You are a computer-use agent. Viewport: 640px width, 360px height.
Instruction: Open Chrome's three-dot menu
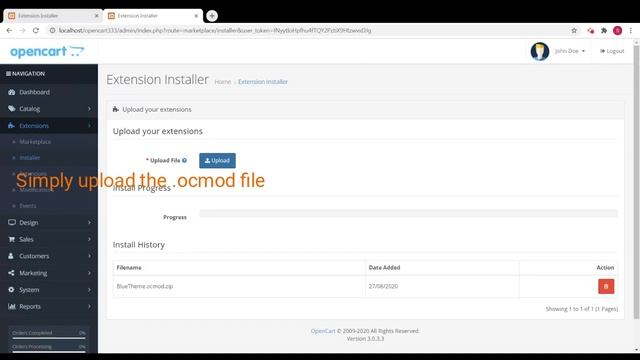pos(631,31)
